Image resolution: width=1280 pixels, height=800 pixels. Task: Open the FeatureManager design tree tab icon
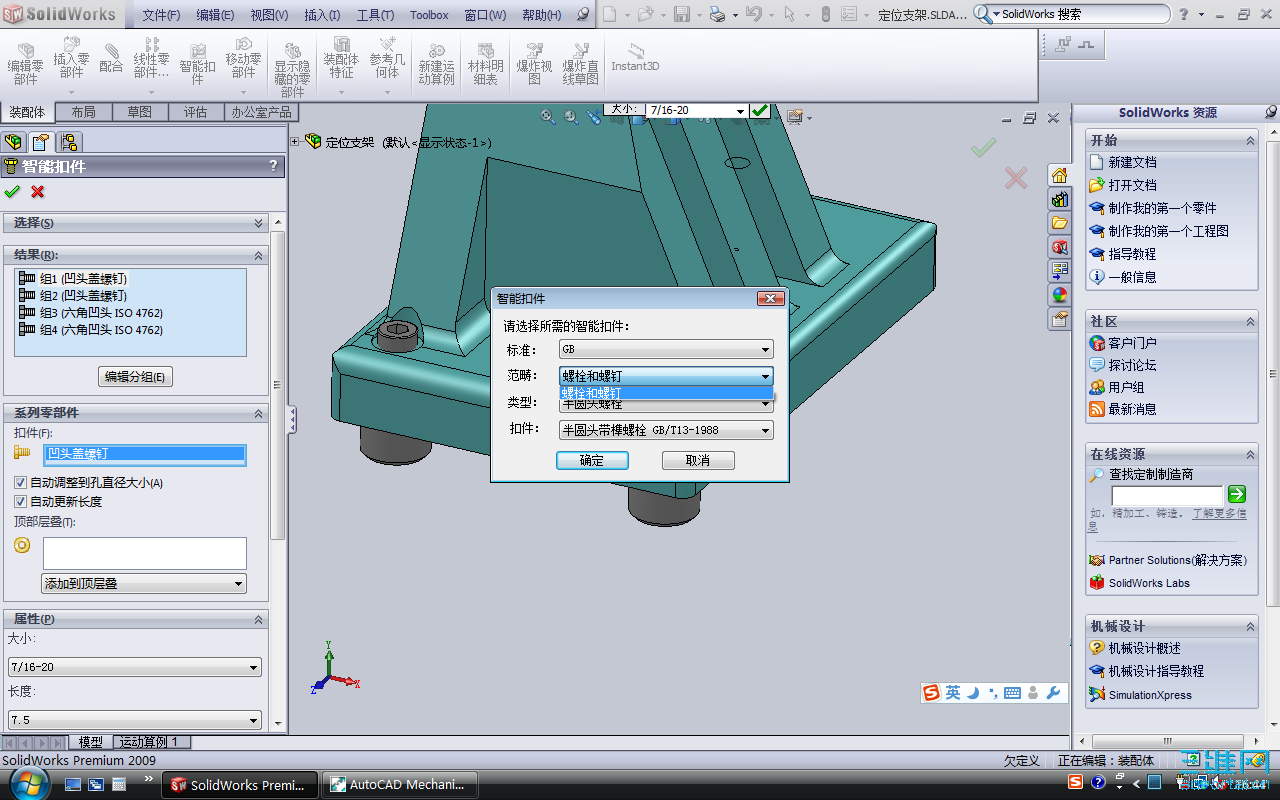(x=13, y=142)
